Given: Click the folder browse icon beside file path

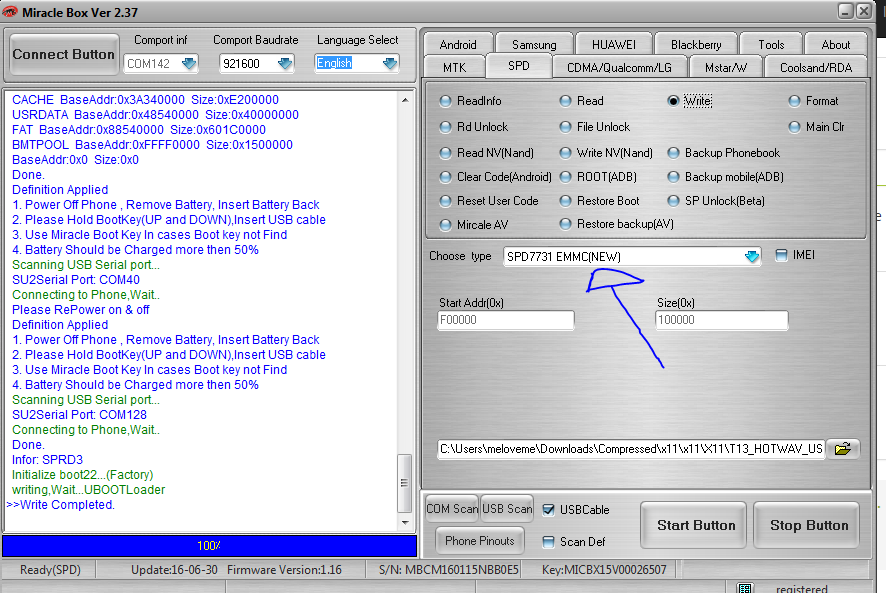Looking at the screenshot, I should 842,449.
